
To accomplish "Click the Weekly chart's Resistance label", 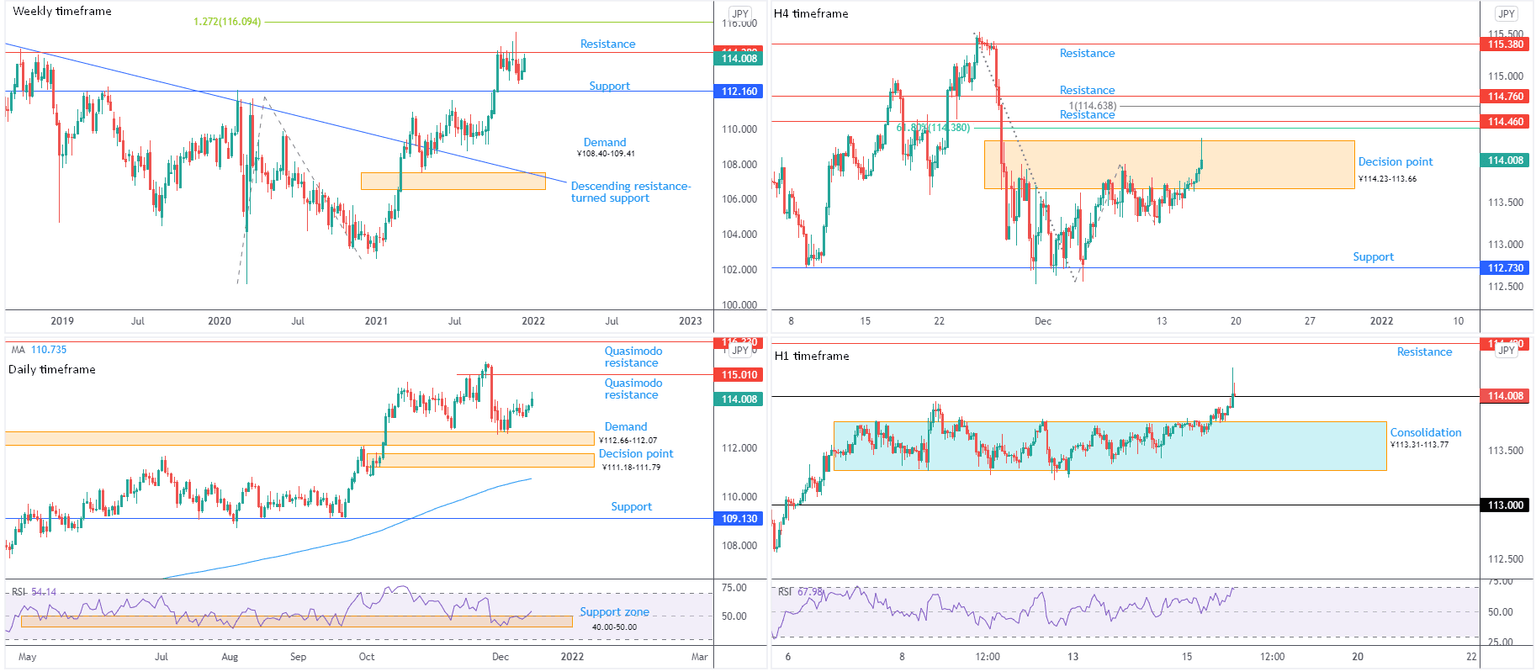I will [608, 44].
